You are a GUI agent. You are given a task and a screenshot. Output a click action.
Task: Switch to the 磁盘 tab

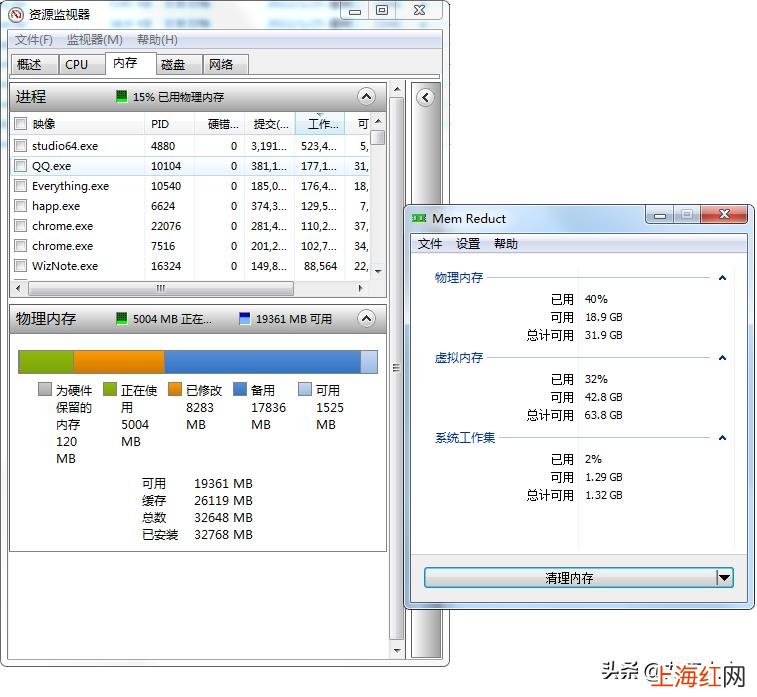(178, 64)
